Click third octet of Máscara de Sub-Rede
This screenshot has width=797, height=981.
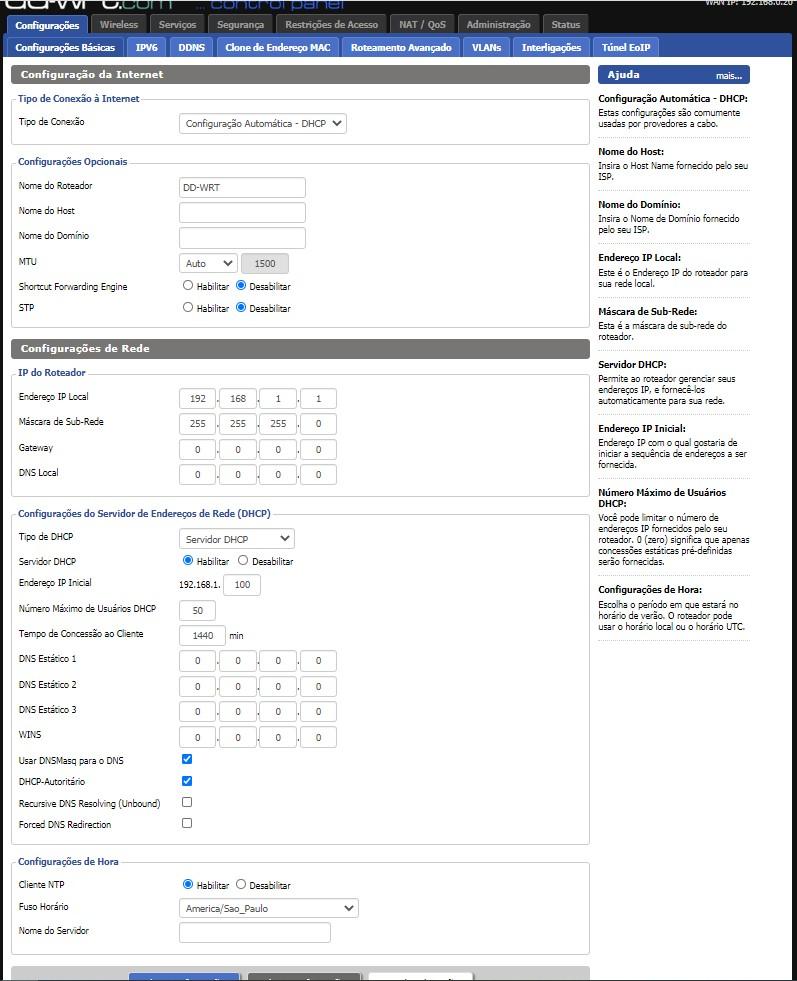[x=278, y=424]
